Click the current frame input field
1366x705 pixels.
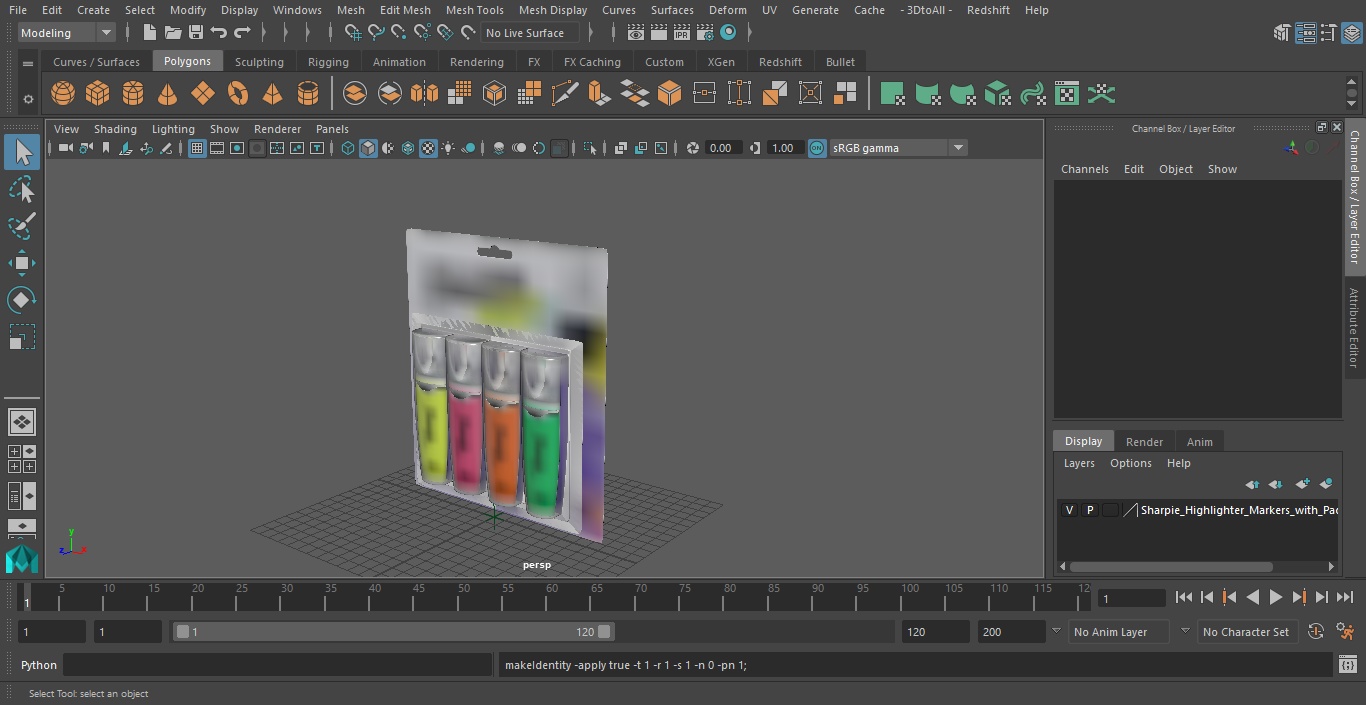pos(1132,599)
